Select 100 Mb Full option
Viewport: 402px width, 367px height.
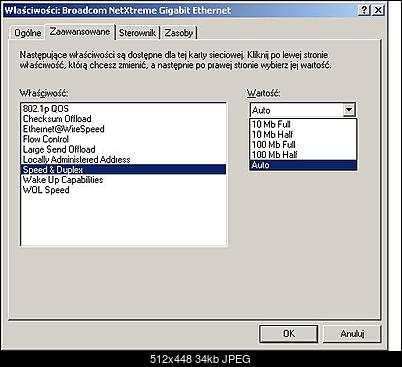pos(303,145)
